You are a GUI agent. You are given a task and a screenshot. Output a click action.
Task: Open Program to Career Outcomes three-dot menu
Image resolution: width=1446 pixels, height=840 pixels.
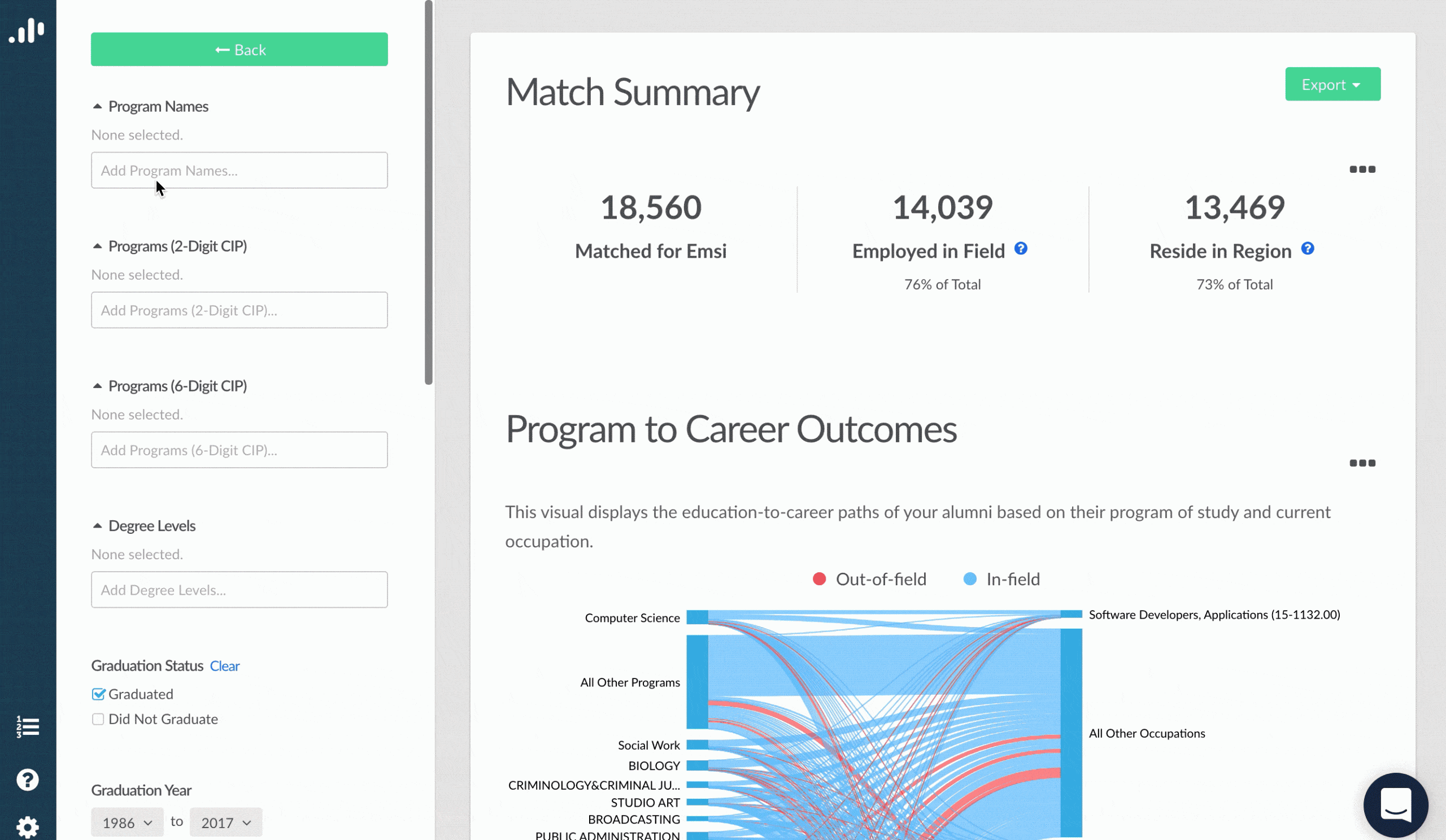(1362, 463)
